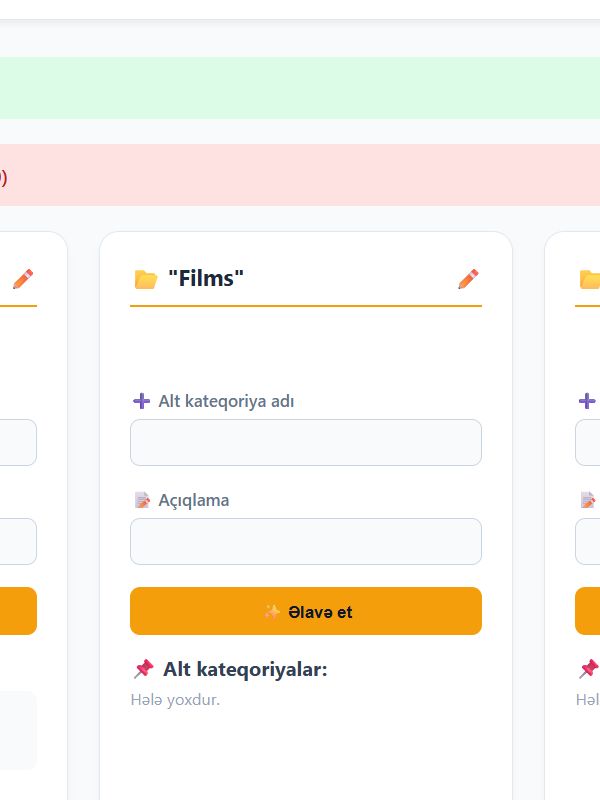Screen dimensions: 600x800
Task: Click the pushpin icon beside Alt kateqoriyalar in Films card
Action: click(143, 669)
